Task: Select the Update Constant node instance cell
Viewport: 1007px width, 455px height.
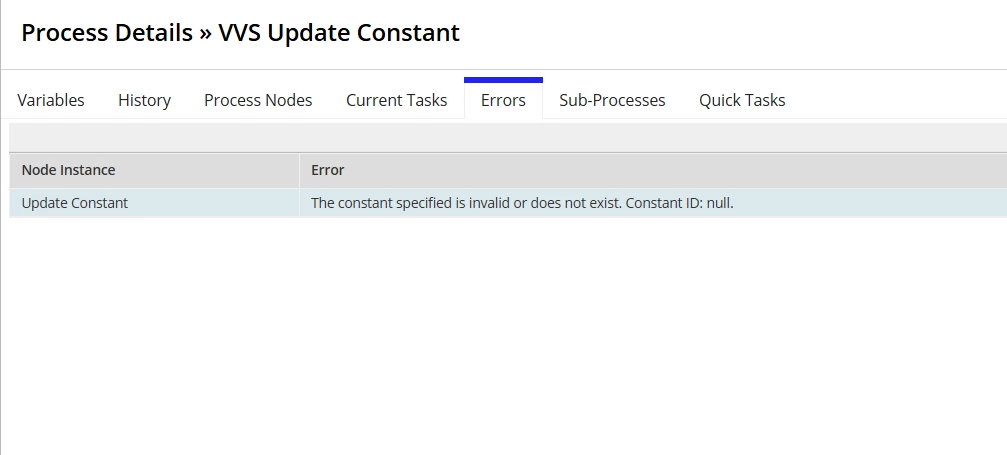Action: pos(154,203)
